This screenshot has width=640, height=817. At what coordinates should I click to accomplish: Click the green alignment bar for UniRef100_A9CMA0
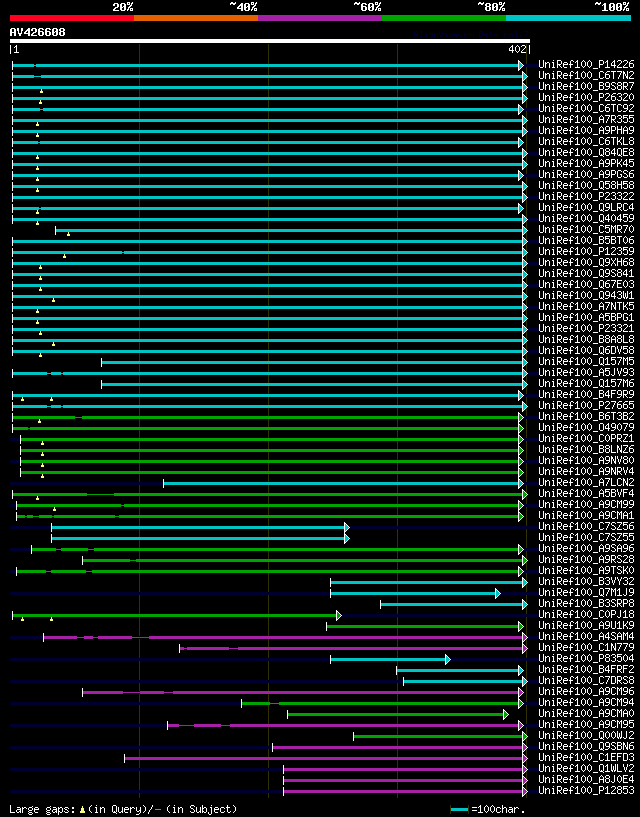398,714
